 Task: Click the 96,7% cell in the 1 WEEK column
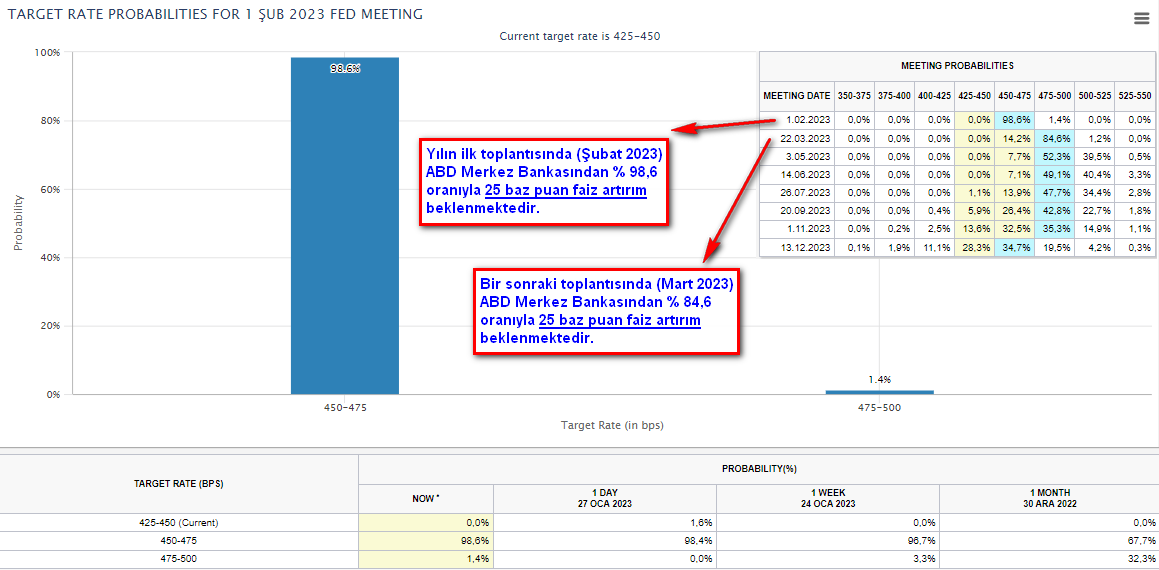[828, 541]
